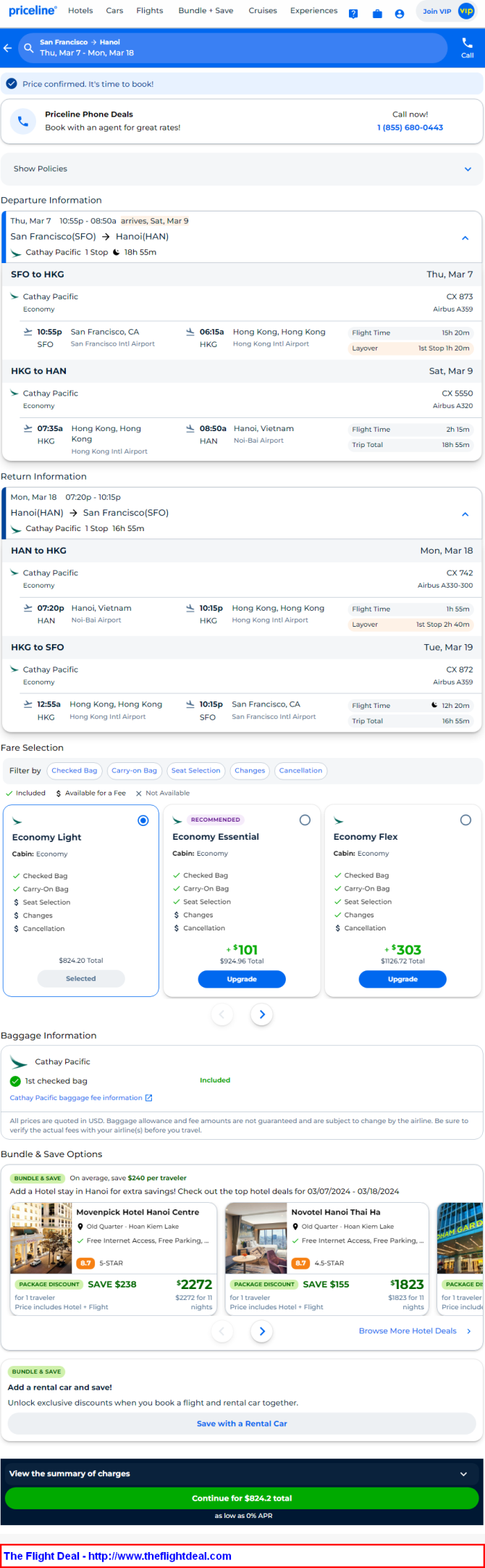Click Cathay Pacific logo in Baggage Information
Image resolution: width=485 pixels, height=1568 pixels.
tap(19, 1062)
